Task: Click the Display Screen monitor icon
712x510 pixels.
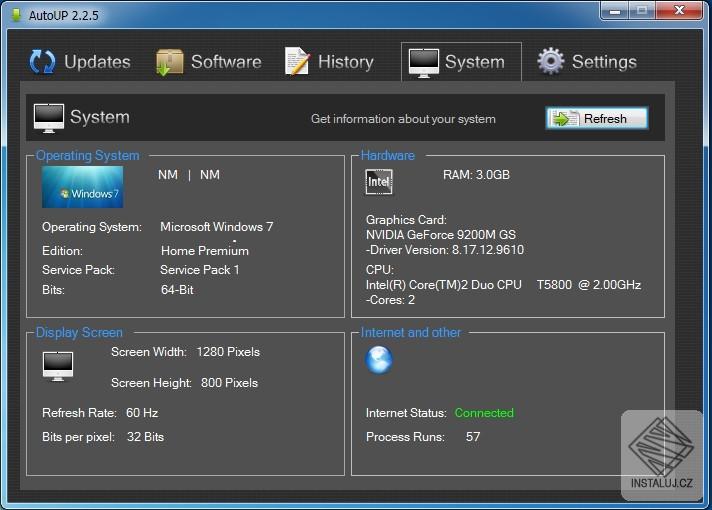Action: (x=58, y=365)
